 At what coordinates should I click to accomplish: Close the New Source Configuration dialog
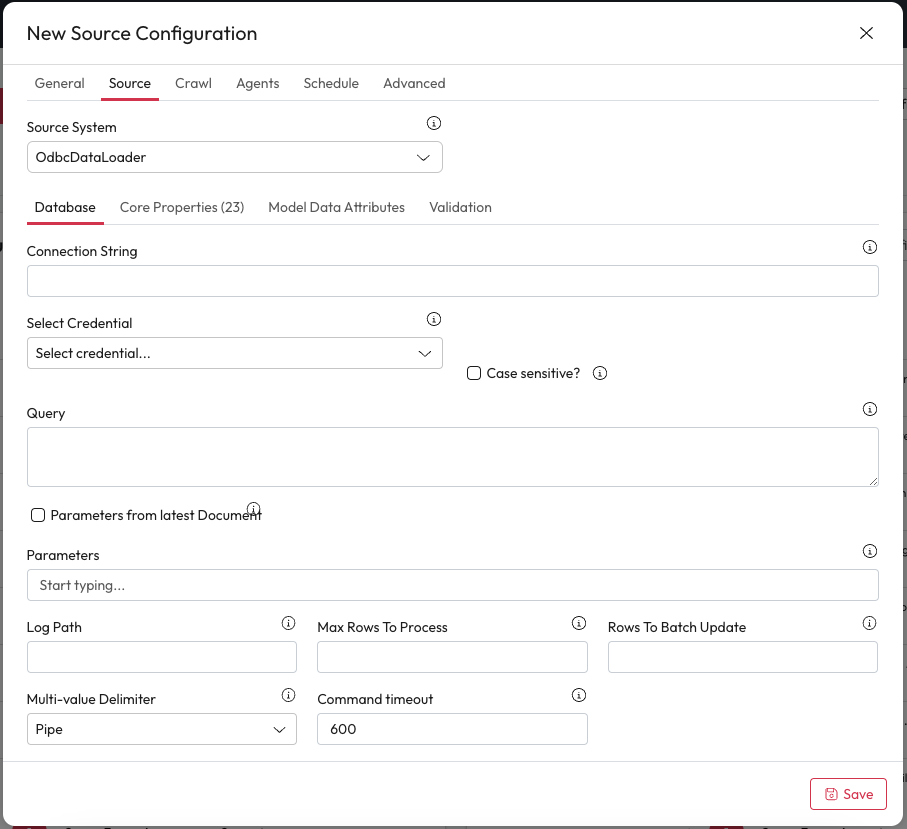click(x=866, y=33)
